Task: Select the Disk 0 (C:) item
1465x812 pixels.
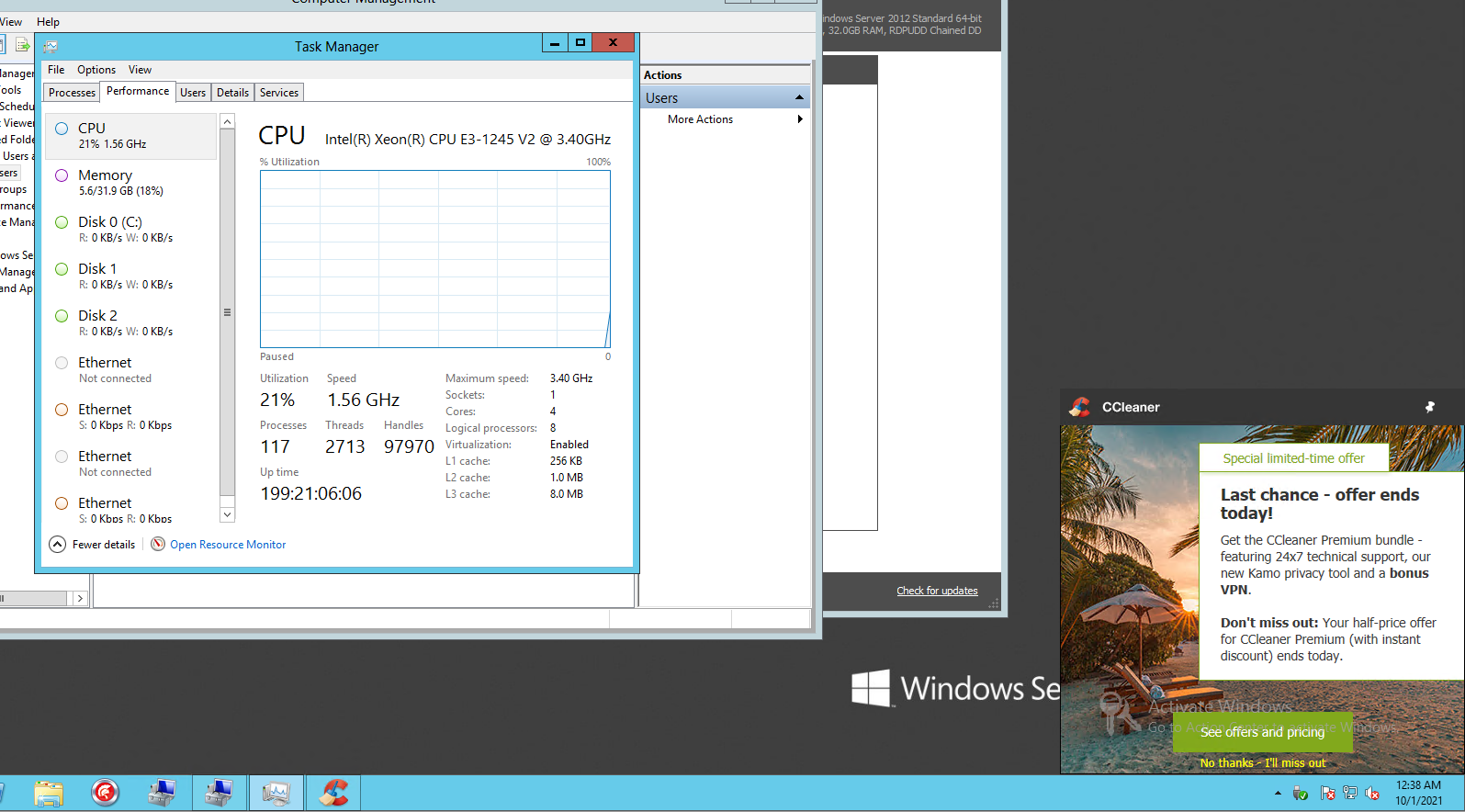Action: pyautogui.click(x=130, y=230)
